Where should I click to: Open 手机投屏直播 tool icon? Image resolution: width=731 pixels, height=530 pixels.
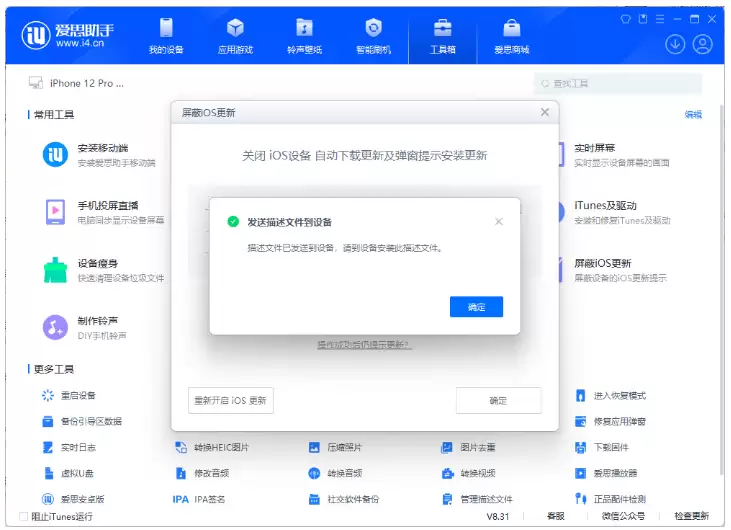click(x=55, y=212)
